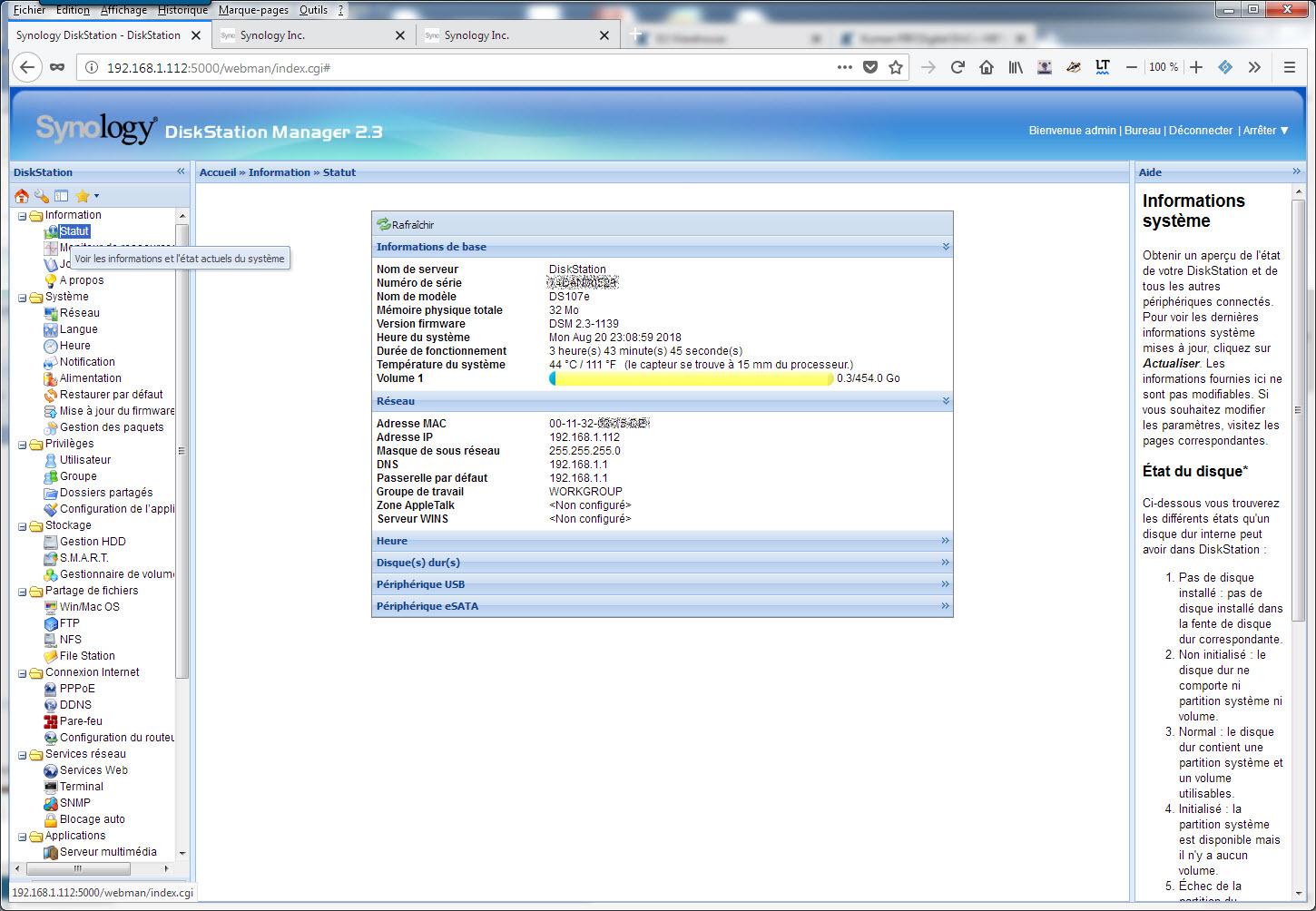
Task: Click the star favorites icon in sidebar
Action: (x=83, y=196)
